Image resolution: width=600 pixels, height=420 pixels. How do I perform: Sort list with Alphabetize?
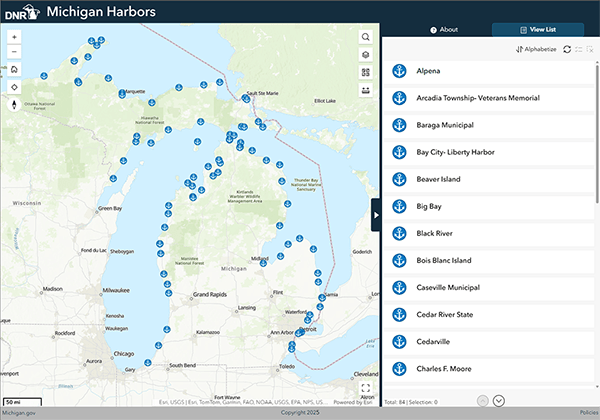coord(536,49)
